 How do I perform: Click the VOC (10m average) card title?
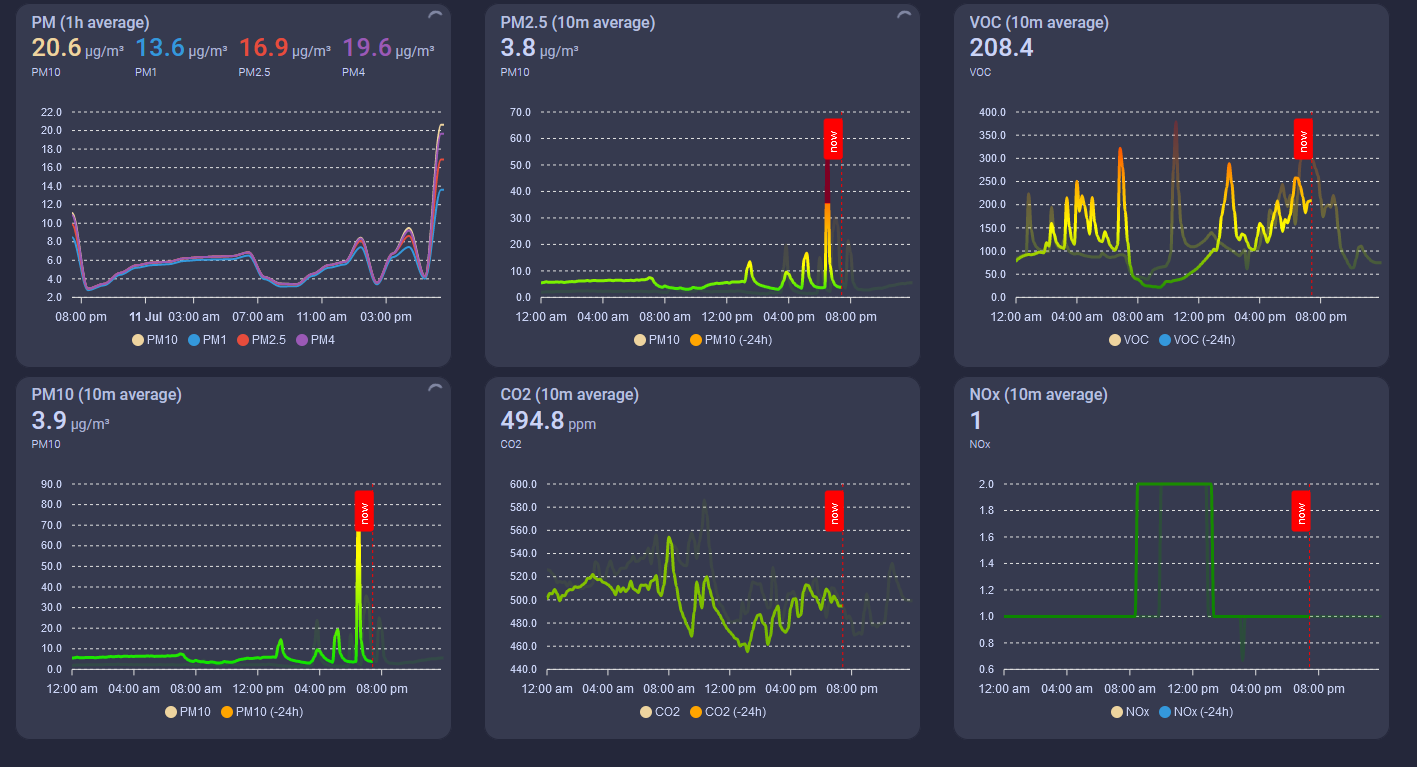coord(1039,22)
